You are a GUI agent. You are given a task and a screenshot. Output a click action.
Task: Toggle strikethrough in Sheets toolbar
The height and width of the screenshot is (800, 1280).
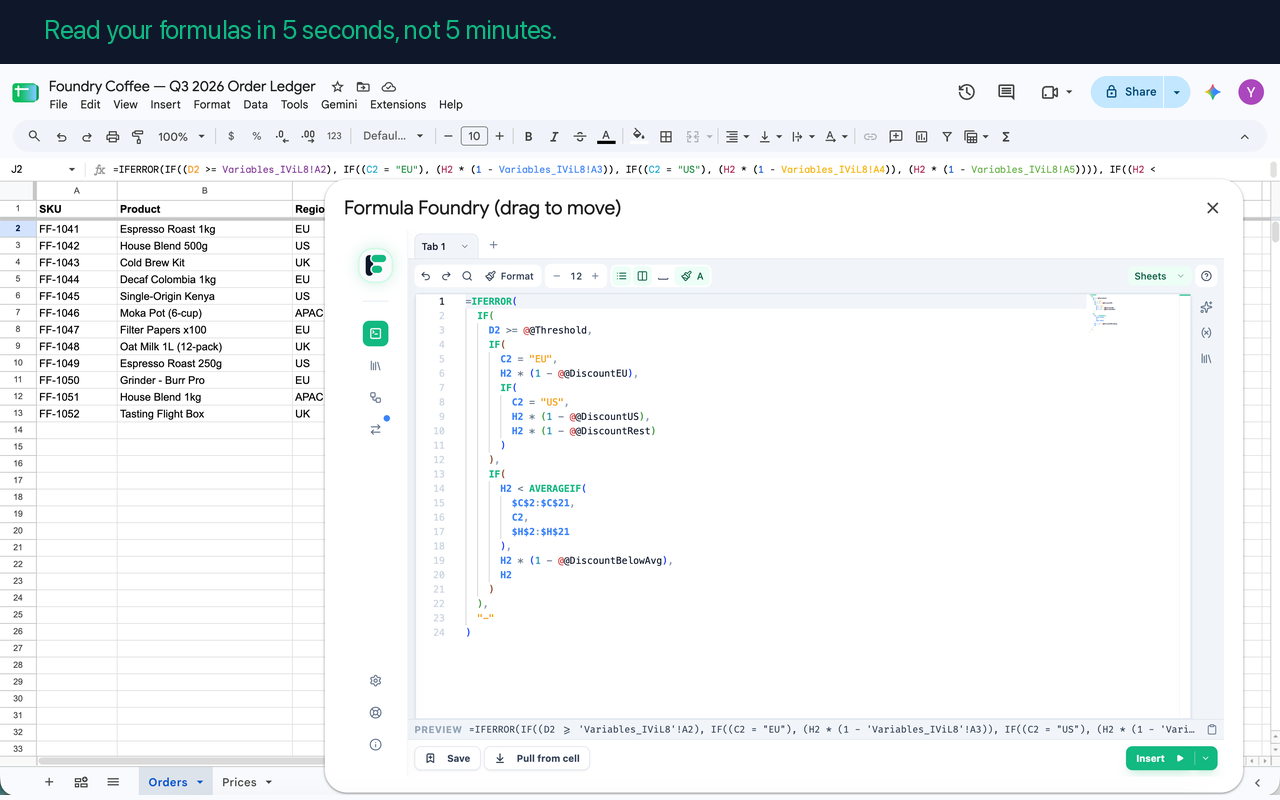click(x=580, y=136)
